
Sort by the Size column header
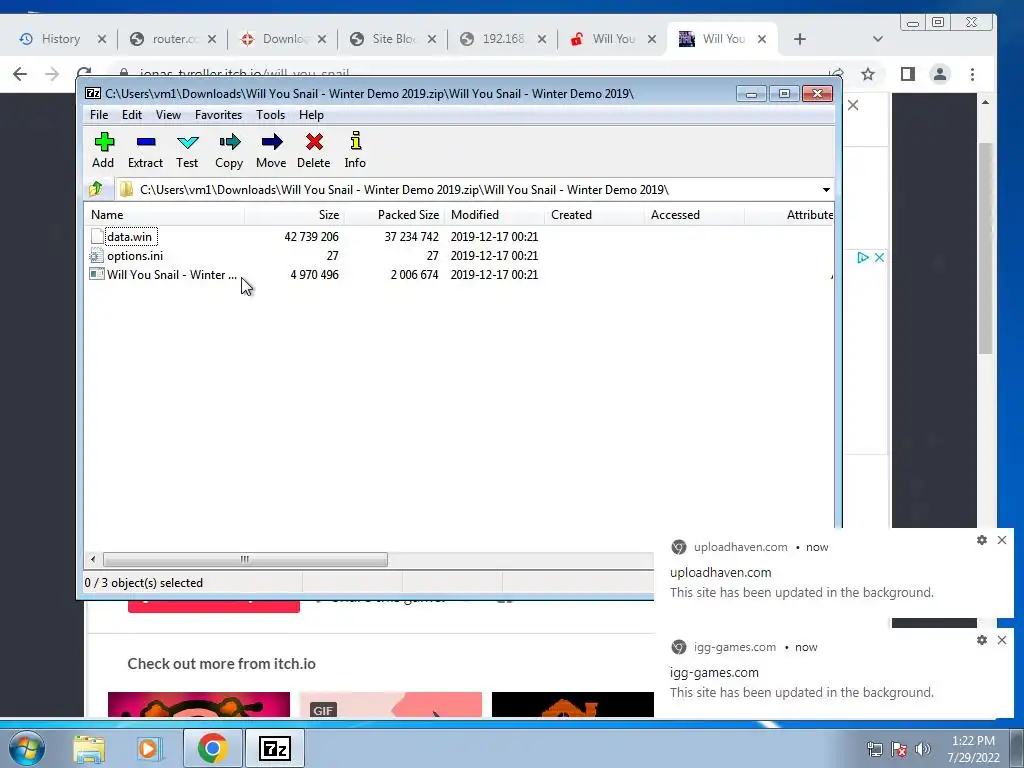(295, 215)
